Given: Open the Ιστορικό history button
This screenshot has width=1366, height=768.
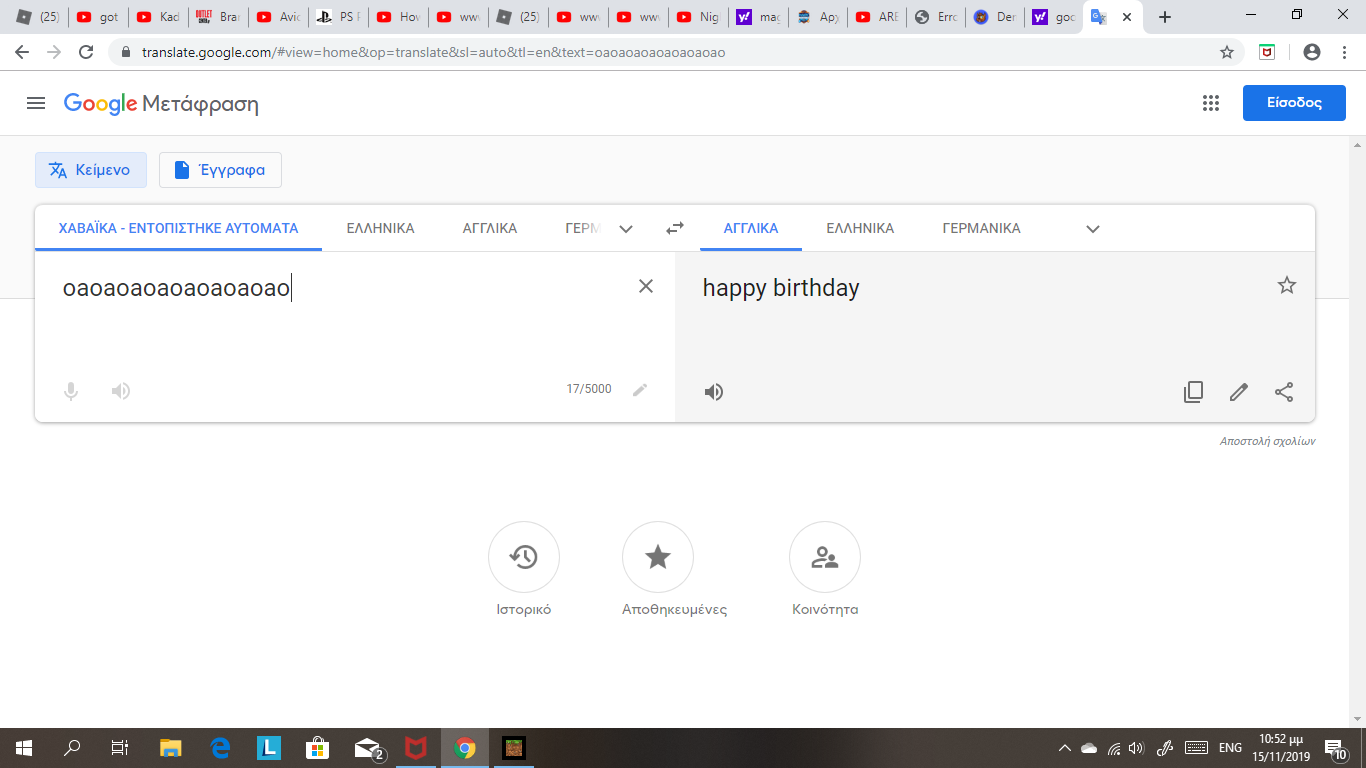Looking at the screenshot, I should coord(524,557).
